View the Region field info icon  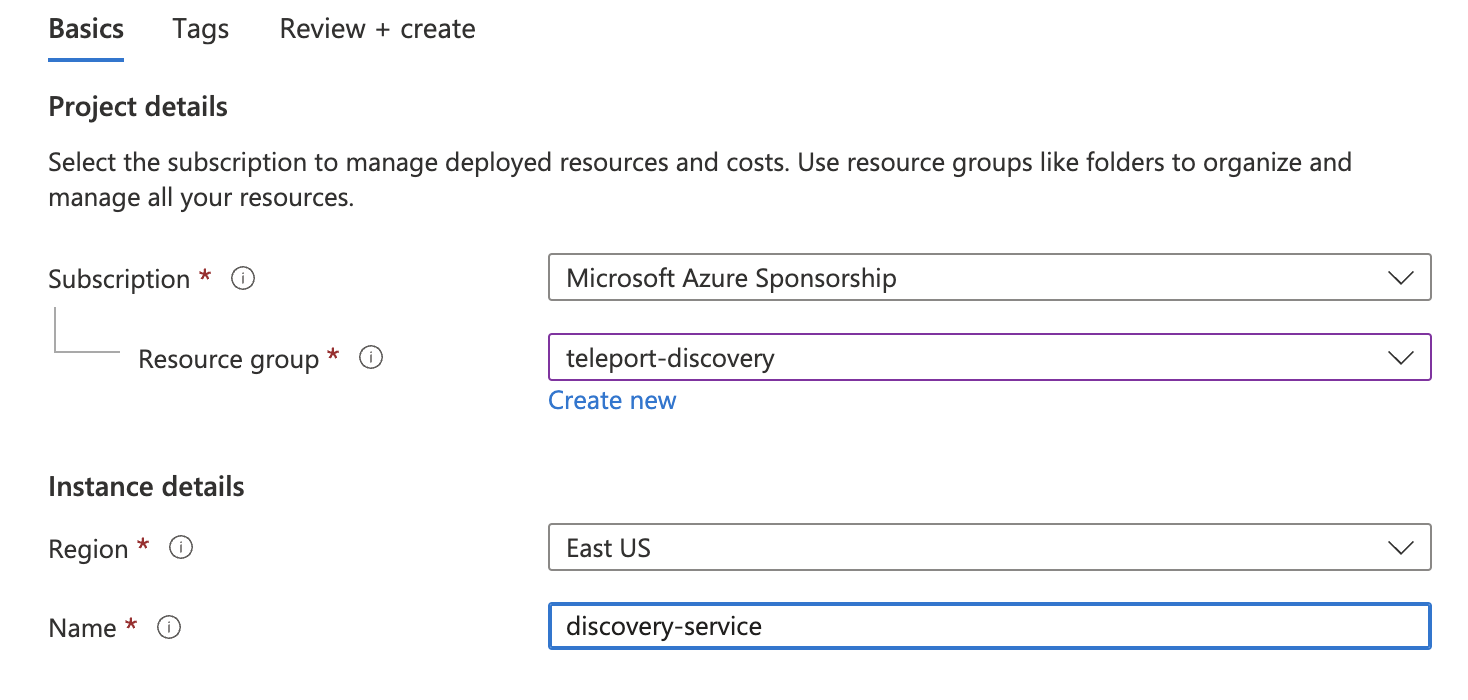[x=181, y=548]
